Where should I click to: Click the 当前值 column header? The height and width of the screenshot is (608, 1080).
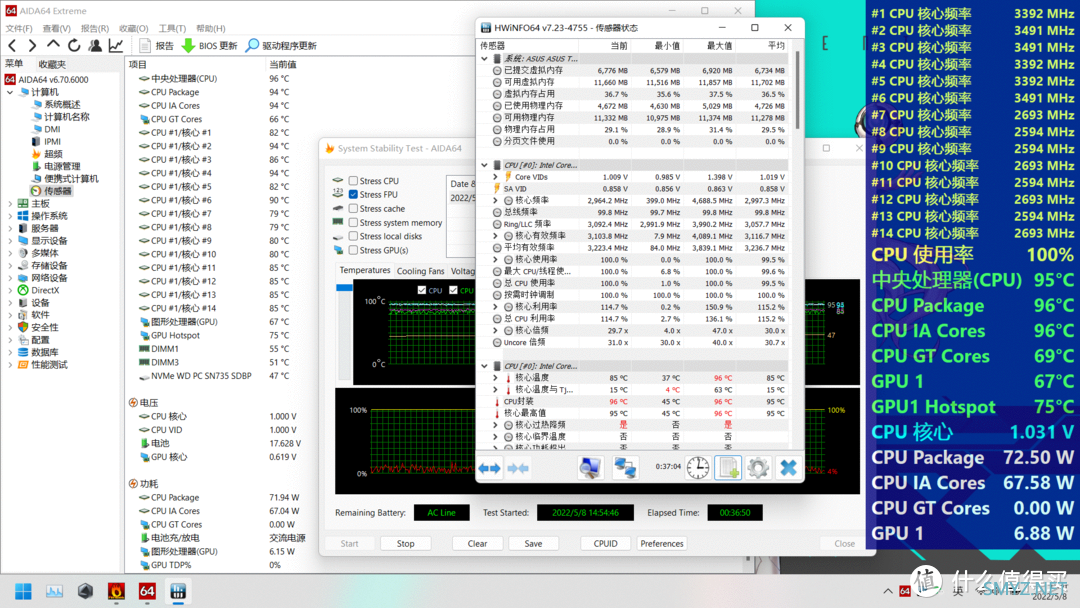pos(282,64)
